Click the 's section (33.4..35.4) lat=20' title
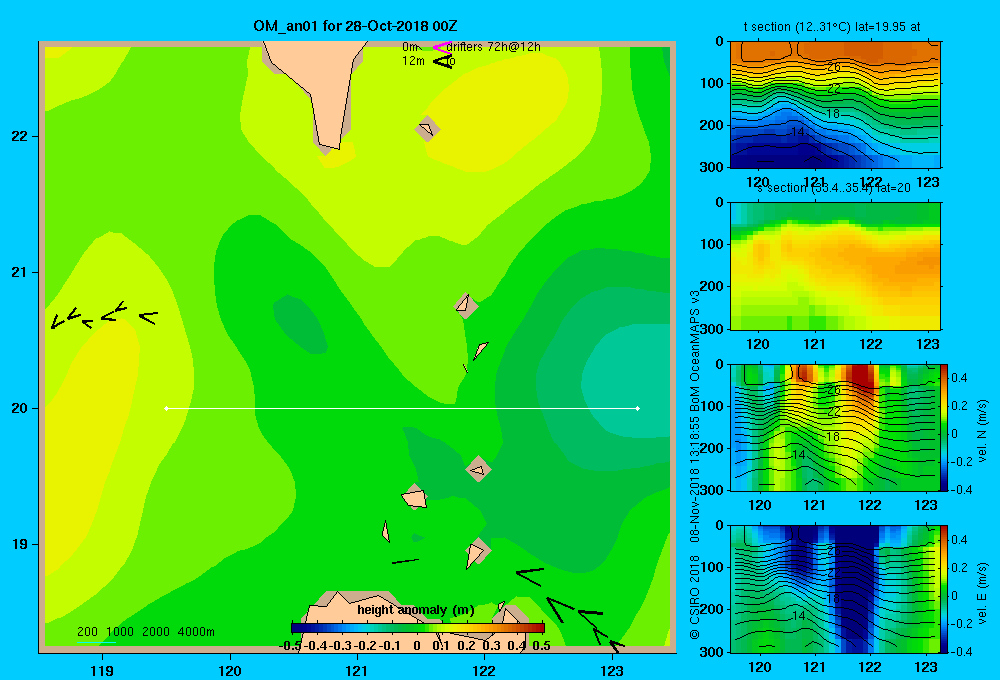This screenshot has width=1000, height=680. pos(834,188)
